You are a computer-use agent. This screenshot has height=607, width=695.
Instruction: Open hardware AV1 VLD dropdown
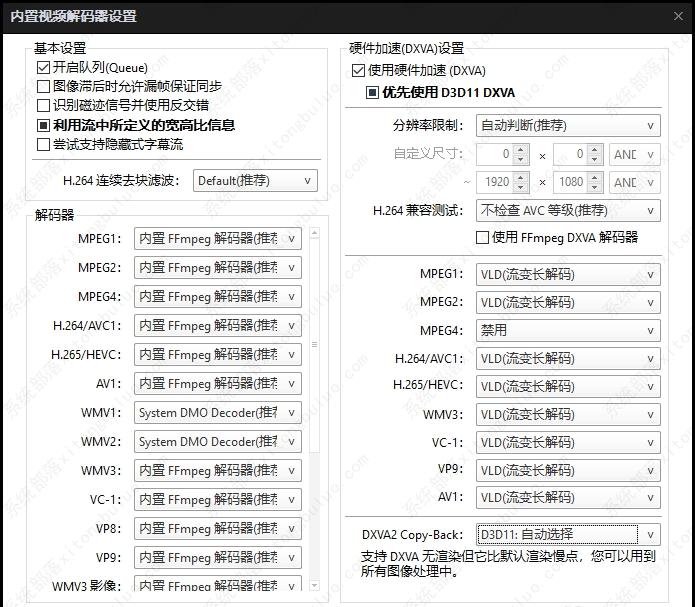(x=567, y=497)
